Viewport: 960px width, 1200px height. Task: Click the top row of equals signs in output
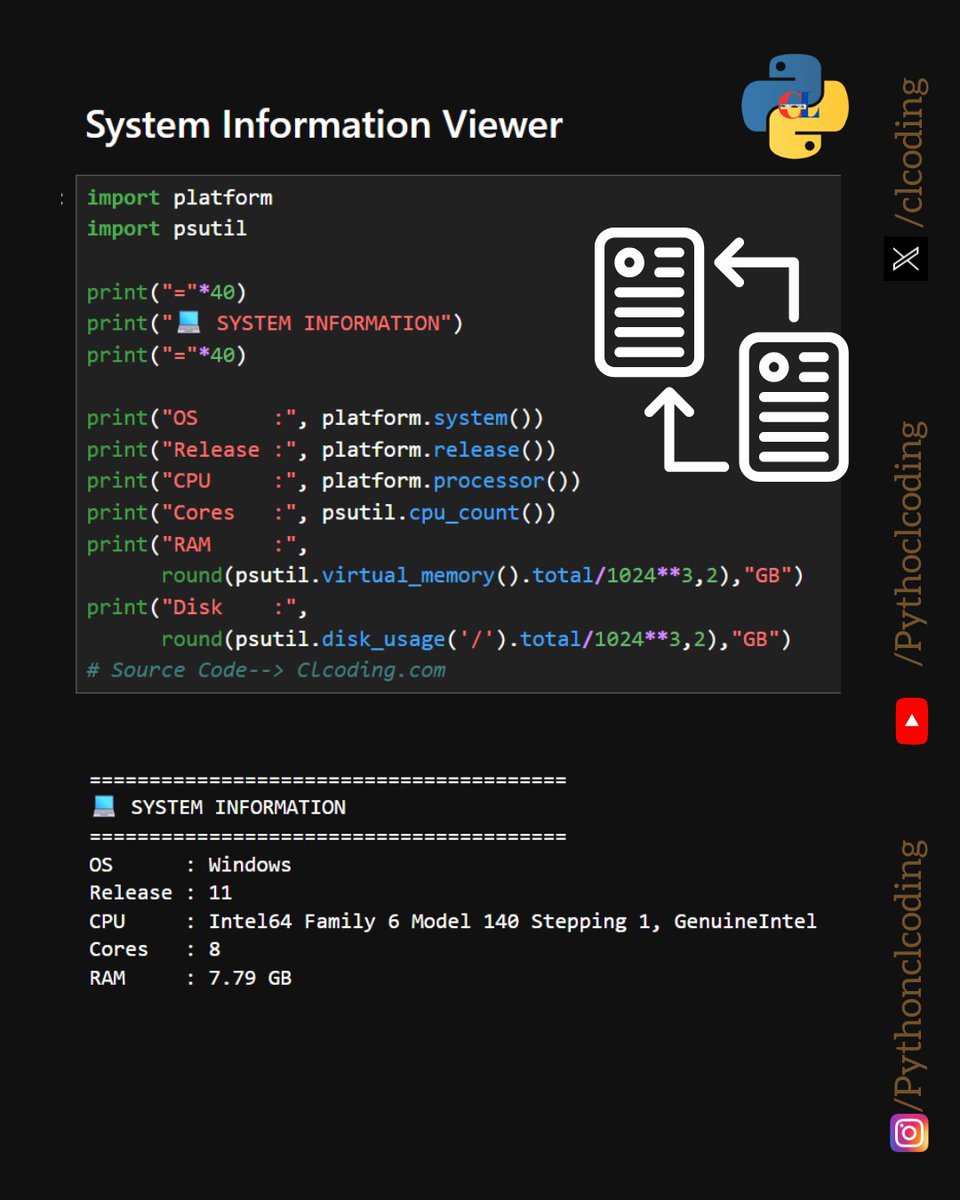[x=328, y=780]
